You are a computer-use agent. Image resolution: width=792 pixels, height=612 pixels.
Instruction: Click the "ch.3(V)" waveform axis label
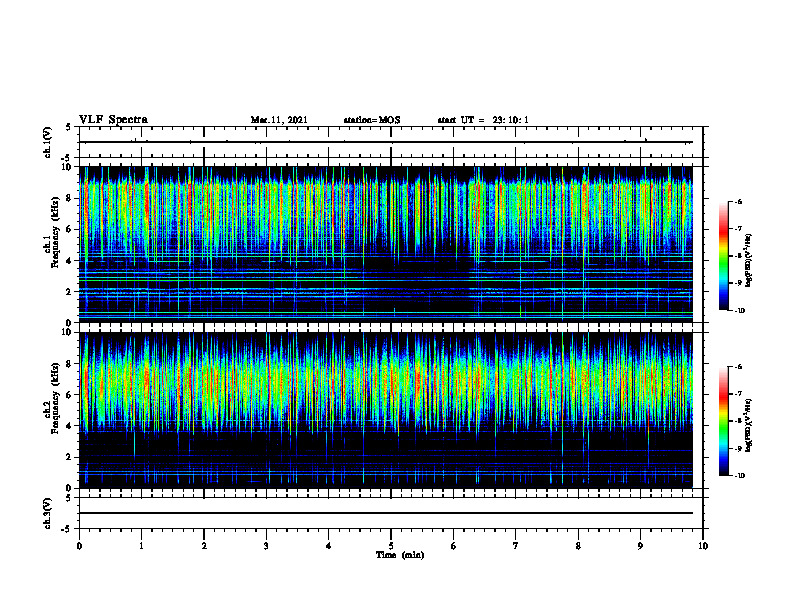tap(48, 513)
